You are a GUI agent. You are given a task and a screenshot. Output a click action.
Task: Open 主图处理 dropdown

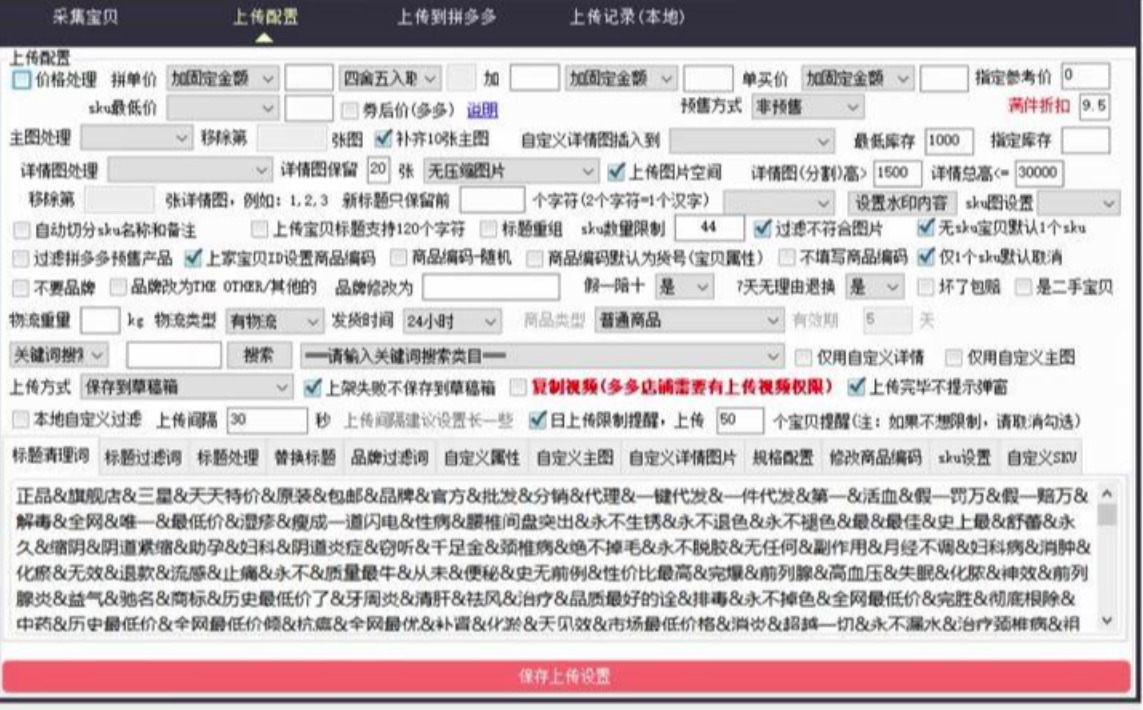click(136, 137)
